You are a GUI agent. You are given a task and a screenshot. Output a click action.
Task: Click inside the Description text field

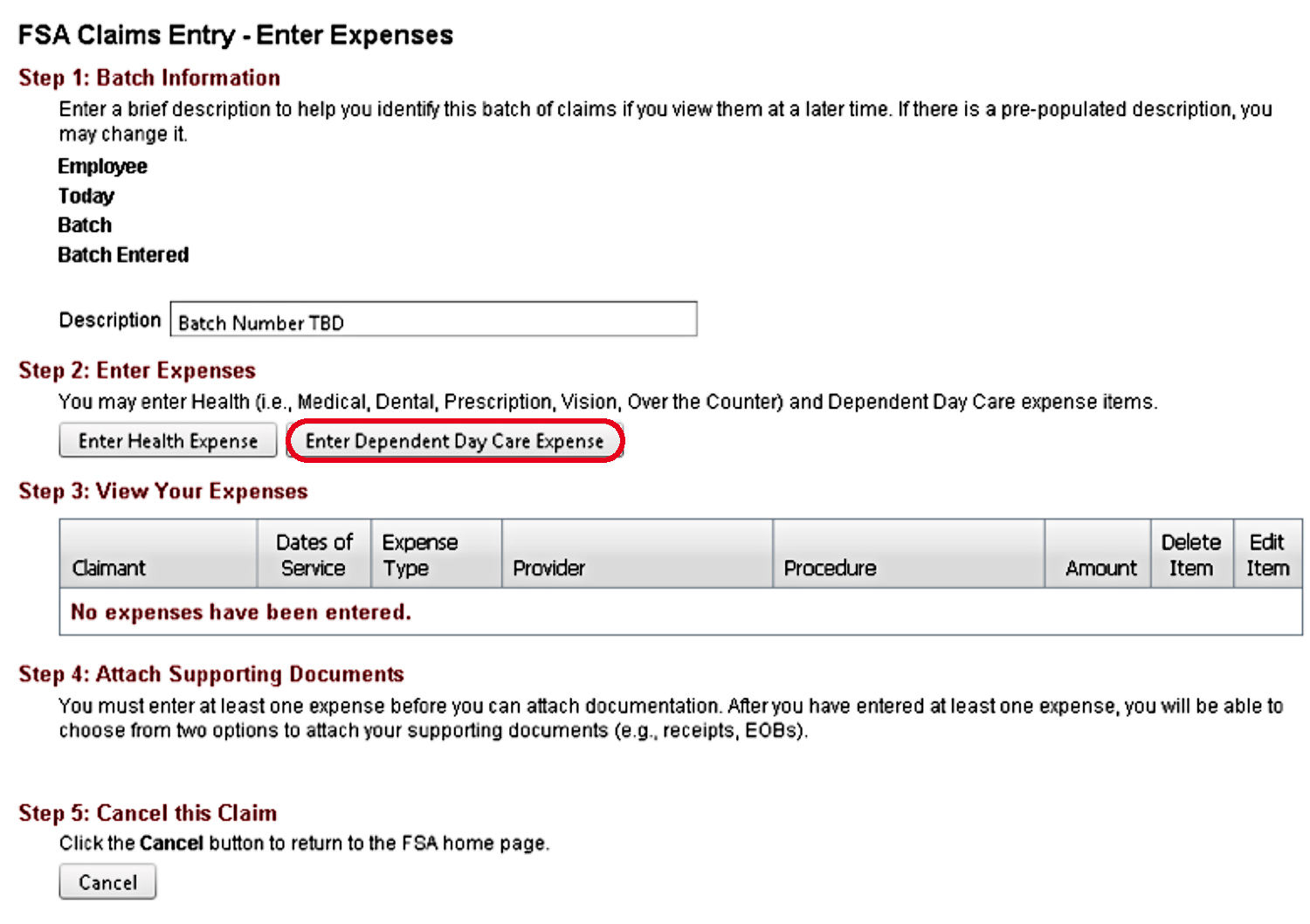[x=432, y=319]
